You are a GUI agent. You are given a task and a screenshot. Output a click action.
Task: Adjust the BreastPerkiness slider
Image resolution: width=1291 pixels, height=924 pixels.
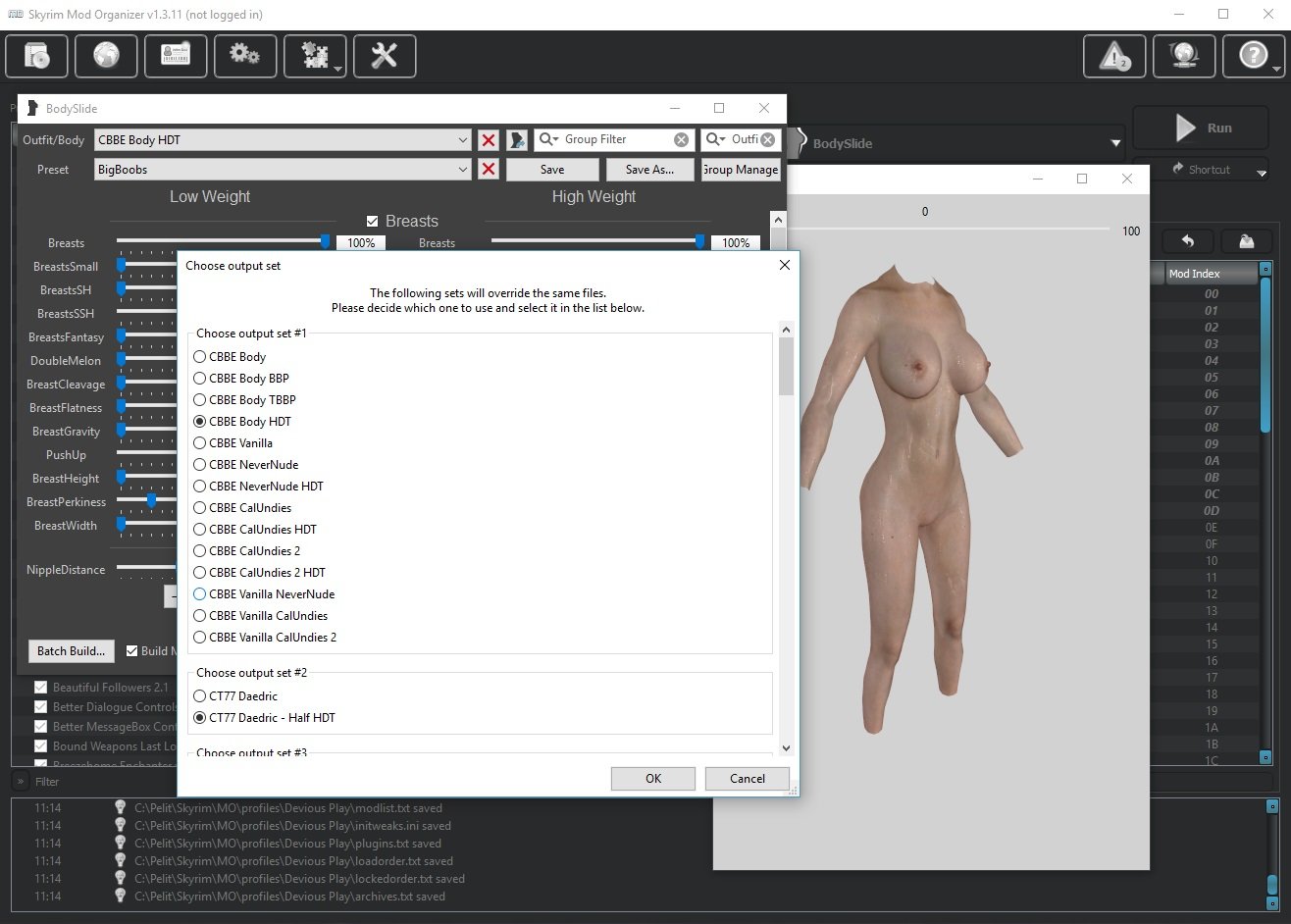(x=151, y=500)
